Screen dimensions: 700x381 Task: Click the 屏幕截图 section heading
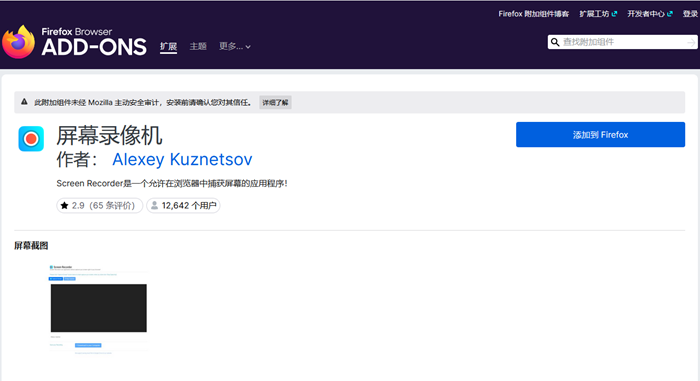[31, 246]
